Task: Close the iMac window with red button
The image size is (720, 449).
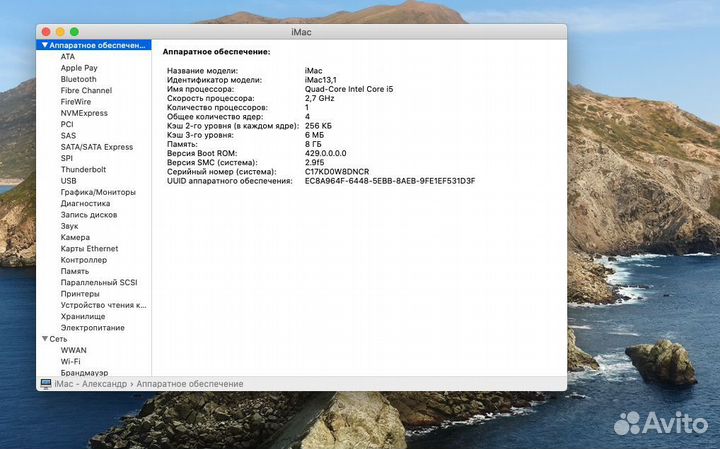Action: (46, 32)
